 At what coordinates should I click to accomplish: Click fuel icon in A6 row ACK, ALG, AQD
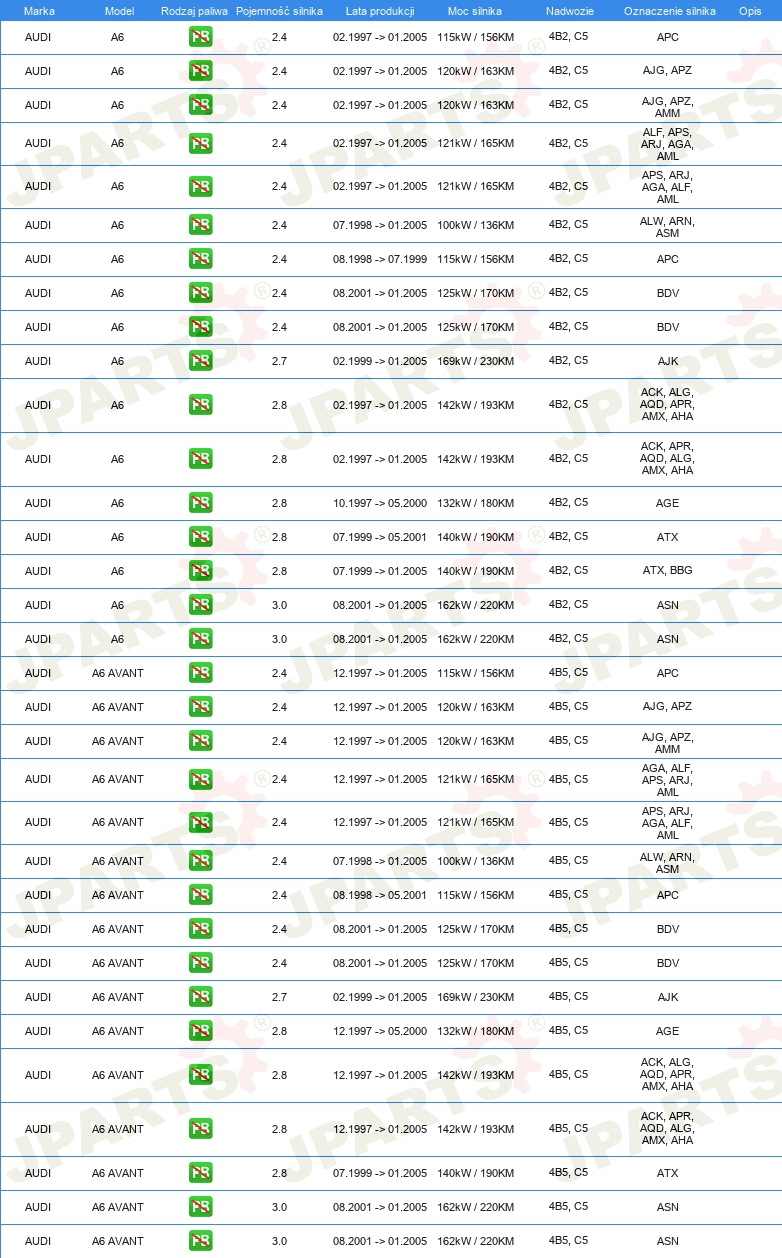pos(200,405)
